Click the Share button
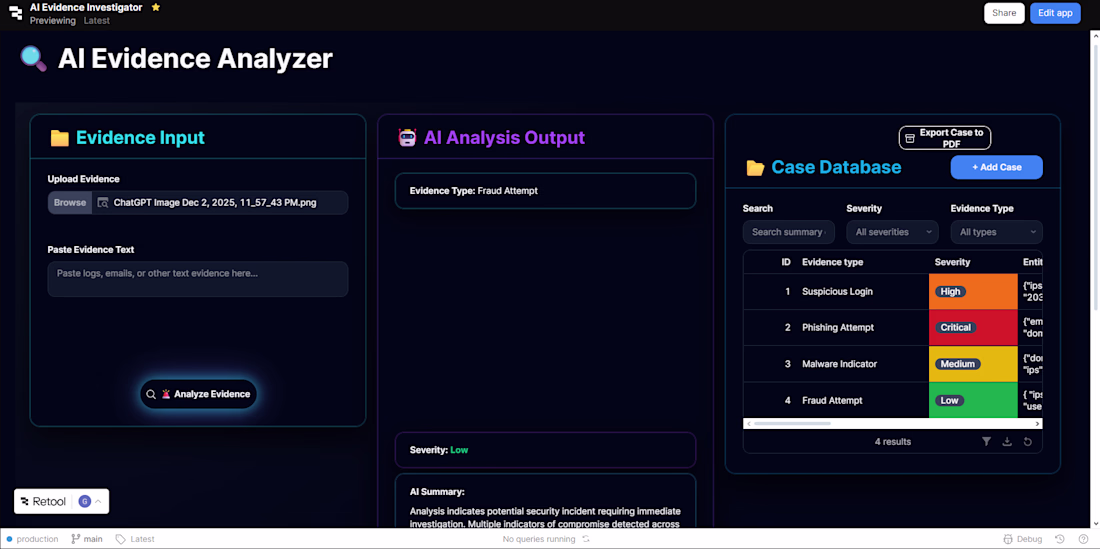1100x549 pixels. pyautogui.click(x=1004, y=13)
